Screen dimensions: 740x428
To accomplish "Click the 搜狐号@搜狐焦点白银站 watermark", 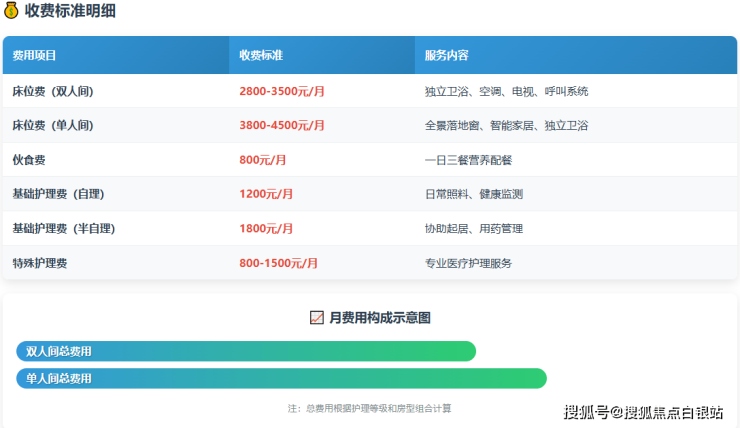I will [x=643, y=411].
